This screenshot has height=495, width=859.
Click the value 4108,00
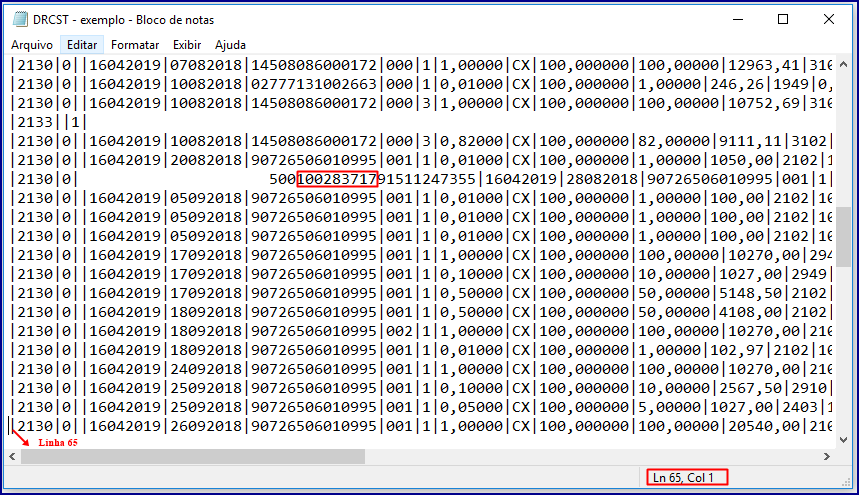tap(750, 312)
